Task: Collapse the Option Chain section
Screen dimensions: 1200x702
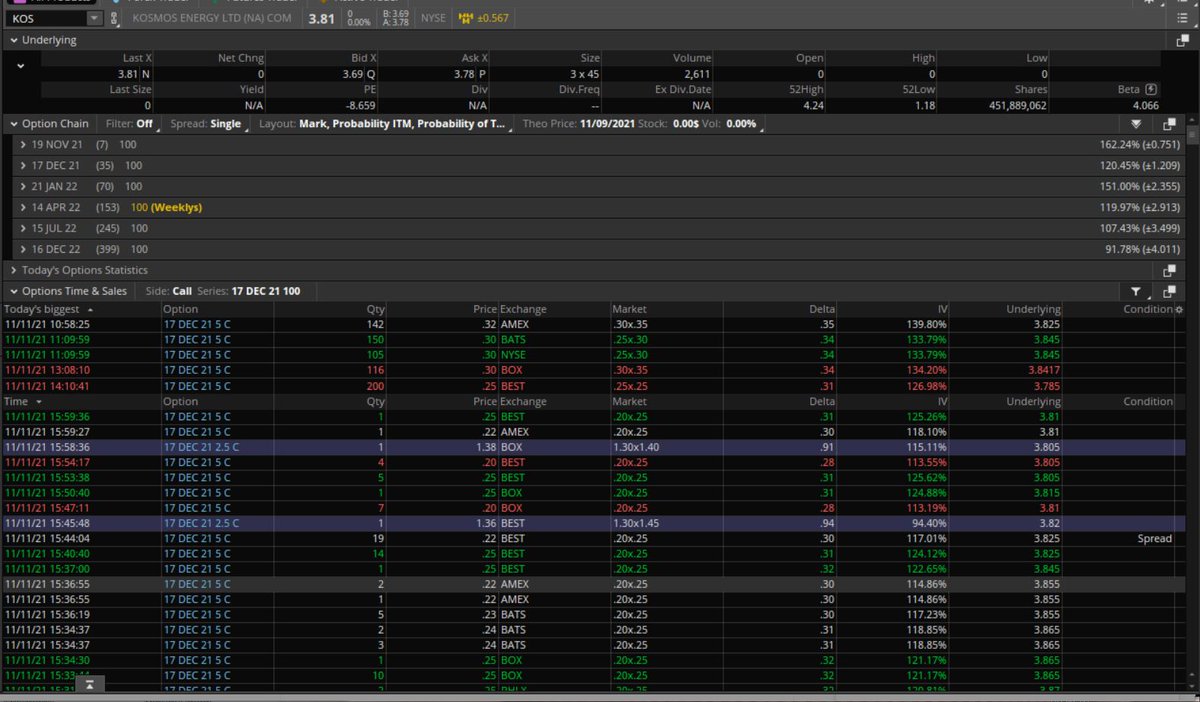Action: click(13, 124)
